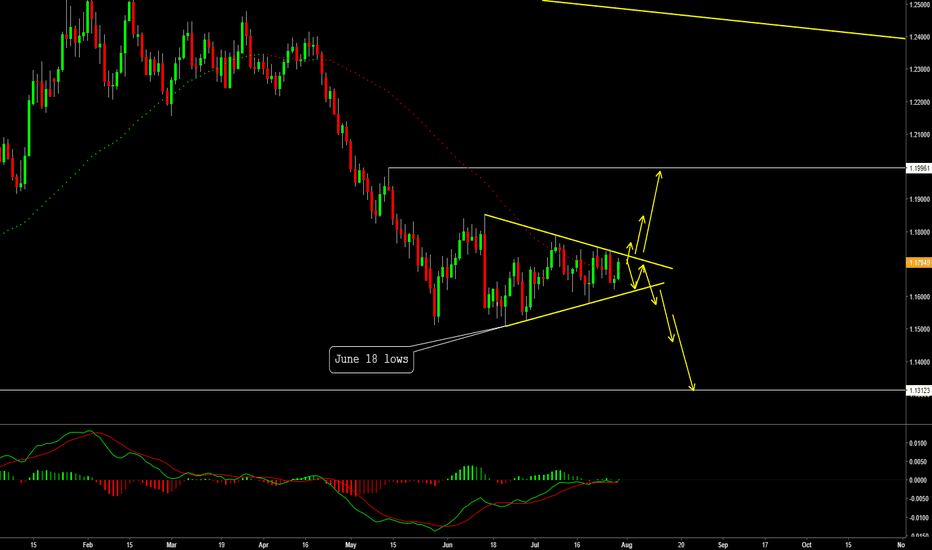932x550 pixels.
Task: Click the 18 date label on time axis
Action: [493, 544]
